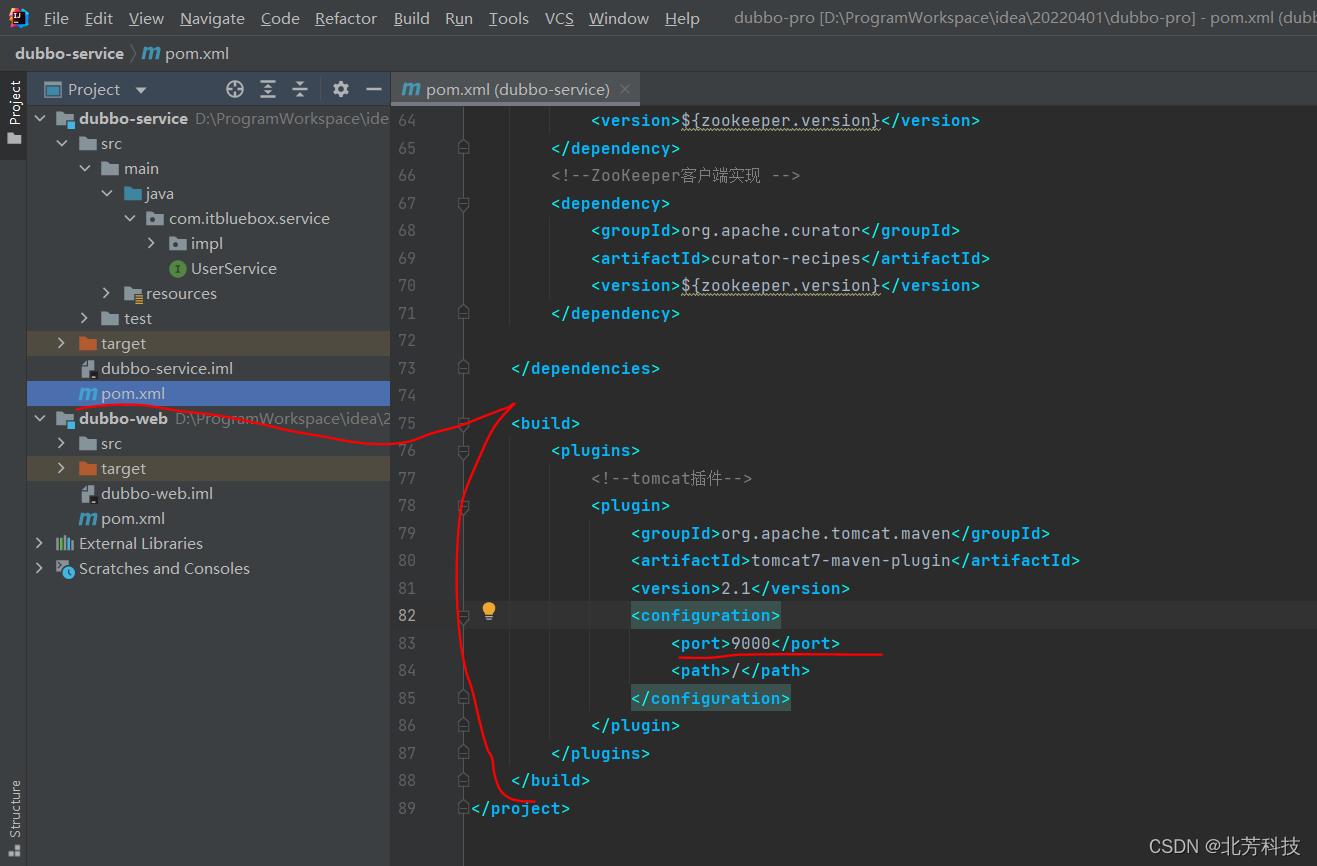This screenshot has width=1317, height=866.
Task: Expand Scratches and Consoles node
Action: click(40, 568)
